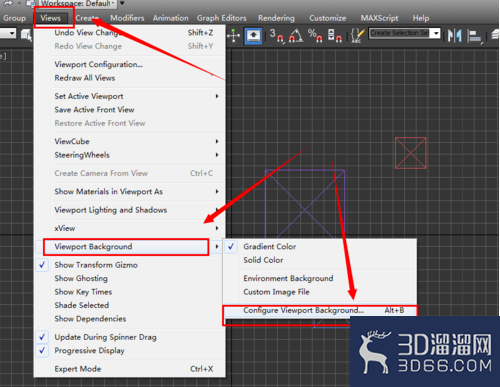Open the Graph Editors menu

pyautogui.click(x=221, y=18)
